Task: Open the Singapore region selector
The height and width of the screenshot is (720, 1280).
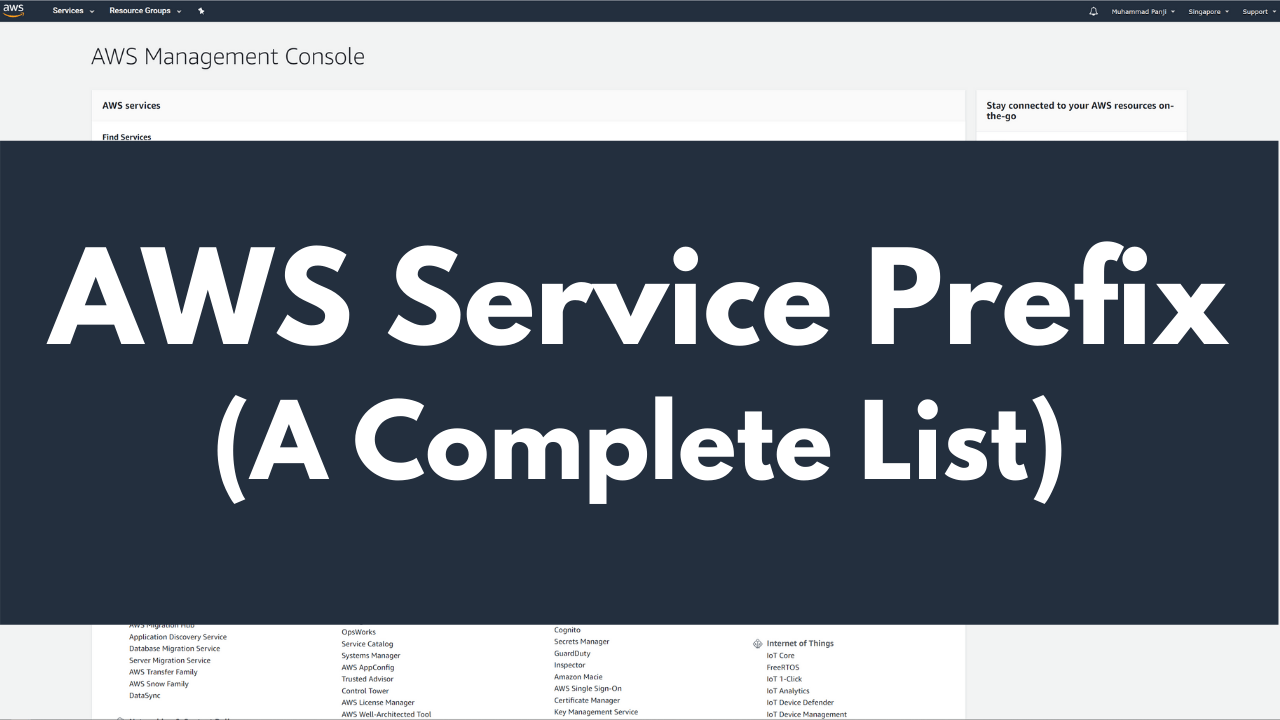Action: click(x=1203, y=11)
